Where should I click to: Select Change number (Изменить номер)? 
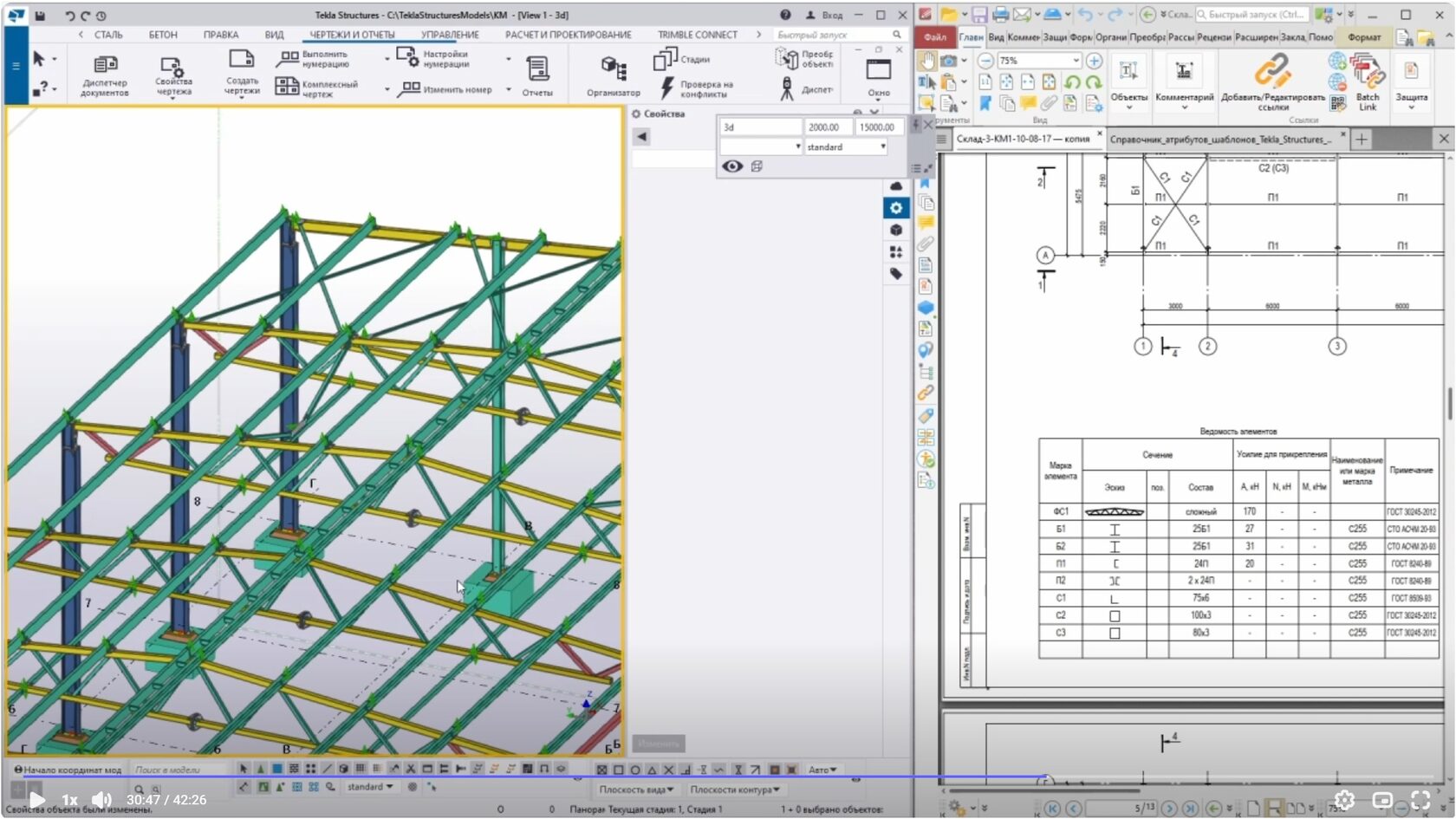[x=445, y=89]
